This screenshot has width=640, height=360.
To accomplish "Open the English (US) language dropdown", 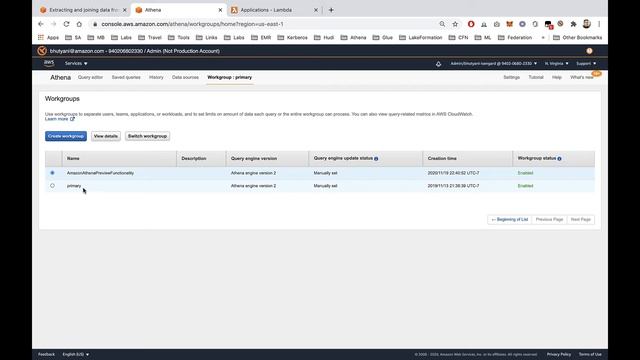I will (x=76, y=354).
